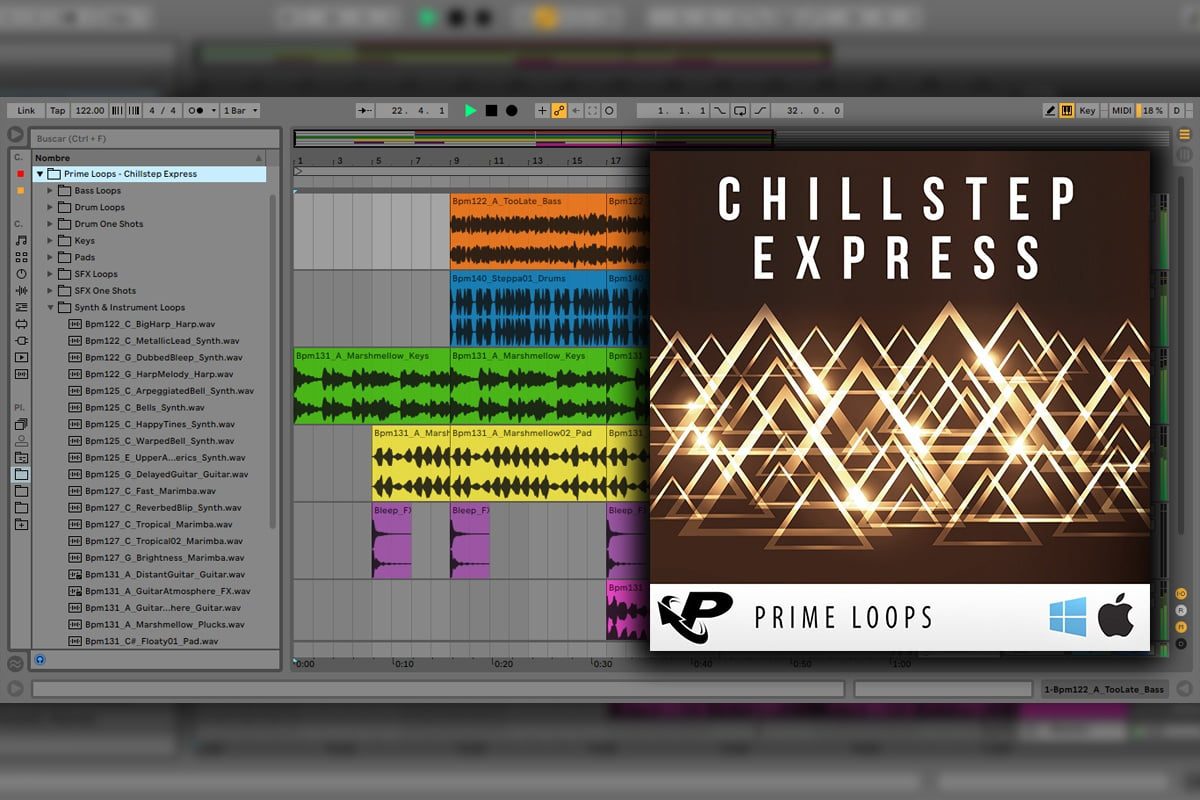The width and height of the screenshot is (1200, 800).
Task: Expand the Drum Loops folder
Action: [50, 207]
